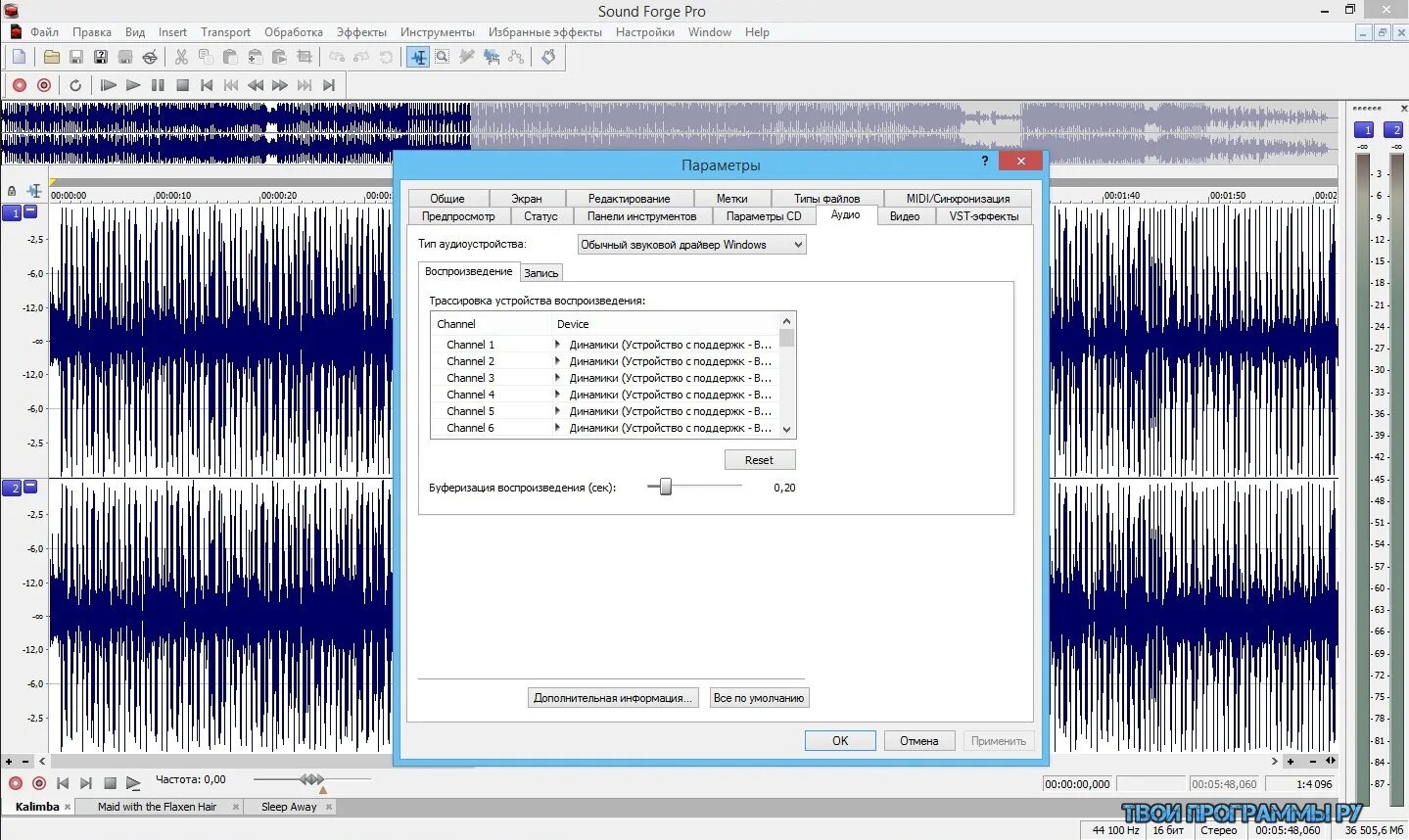This screenshot has height=840, width=1409.
Task: Click the Paste clipboard icon
Action: click(230, 57)
